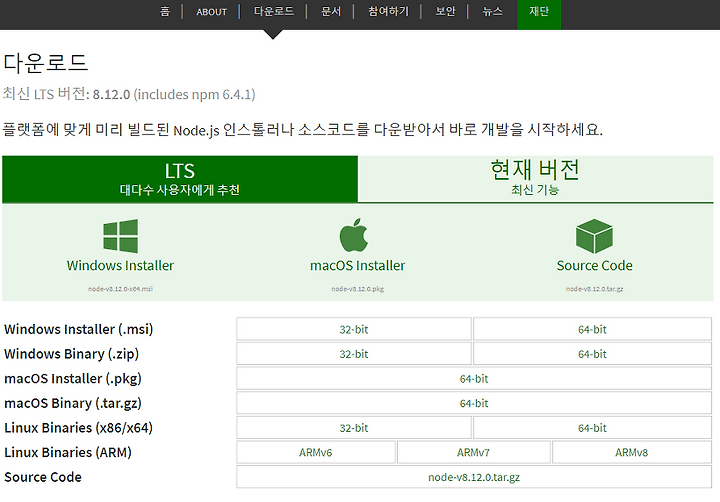This screenshot has height=502, width=720.
Task: Select 다운로드 in the top navigation
Action: pos(274,11)
